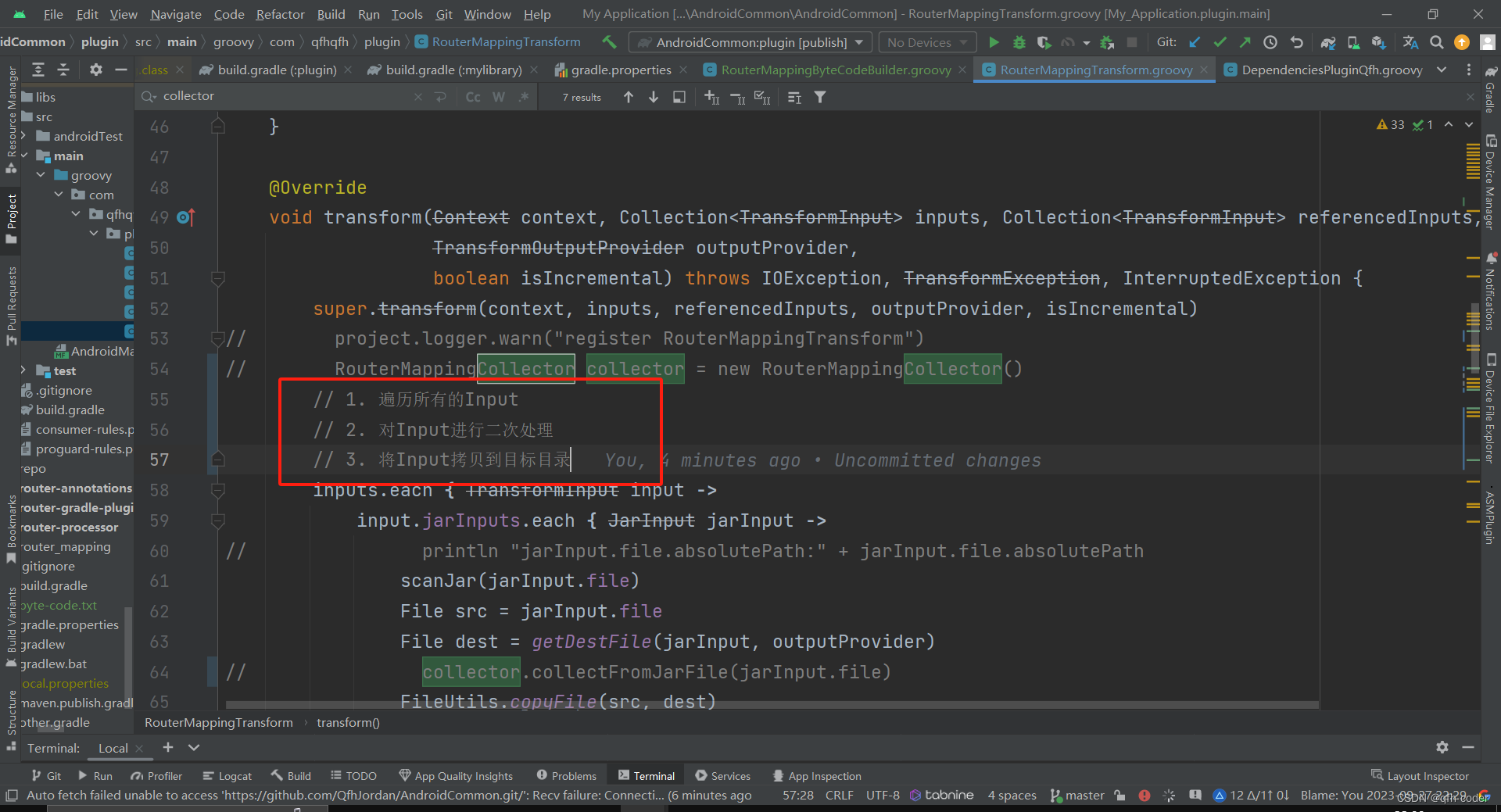
Task: Show Git history clock icon
Action: click(1270, 42)
